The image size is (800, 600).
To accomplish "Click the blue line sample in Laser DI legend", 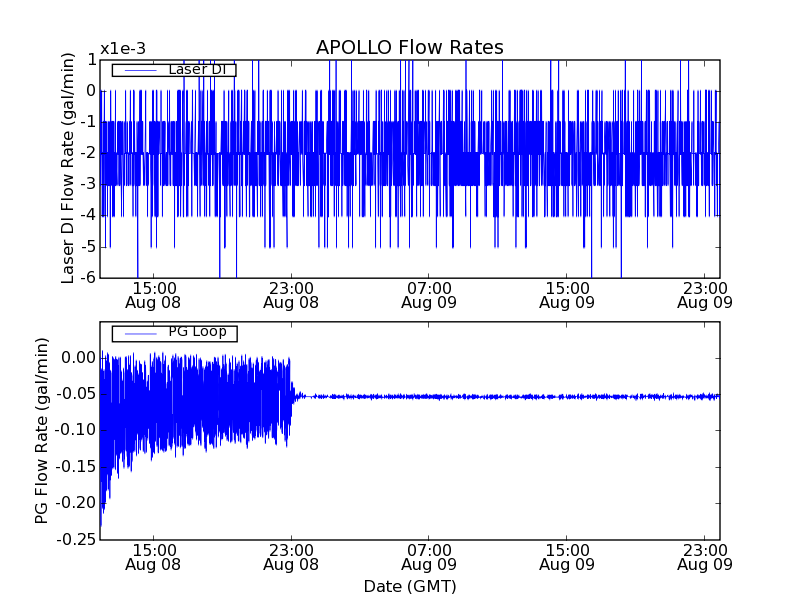I will tap(137, 70).
